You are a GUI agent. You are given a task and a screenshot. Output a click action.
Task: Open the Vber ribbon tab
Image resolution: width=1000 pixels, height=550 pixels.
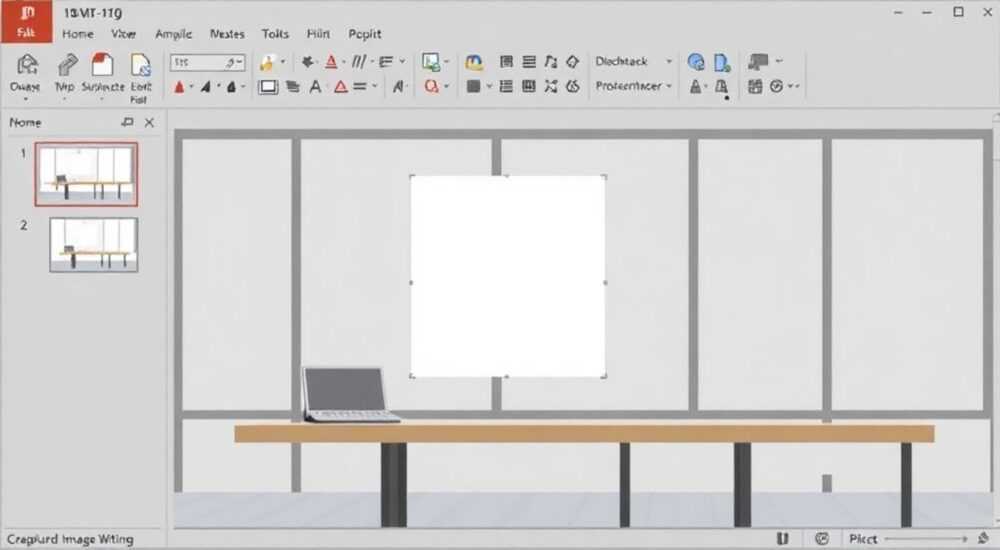(x=123, y=34)
